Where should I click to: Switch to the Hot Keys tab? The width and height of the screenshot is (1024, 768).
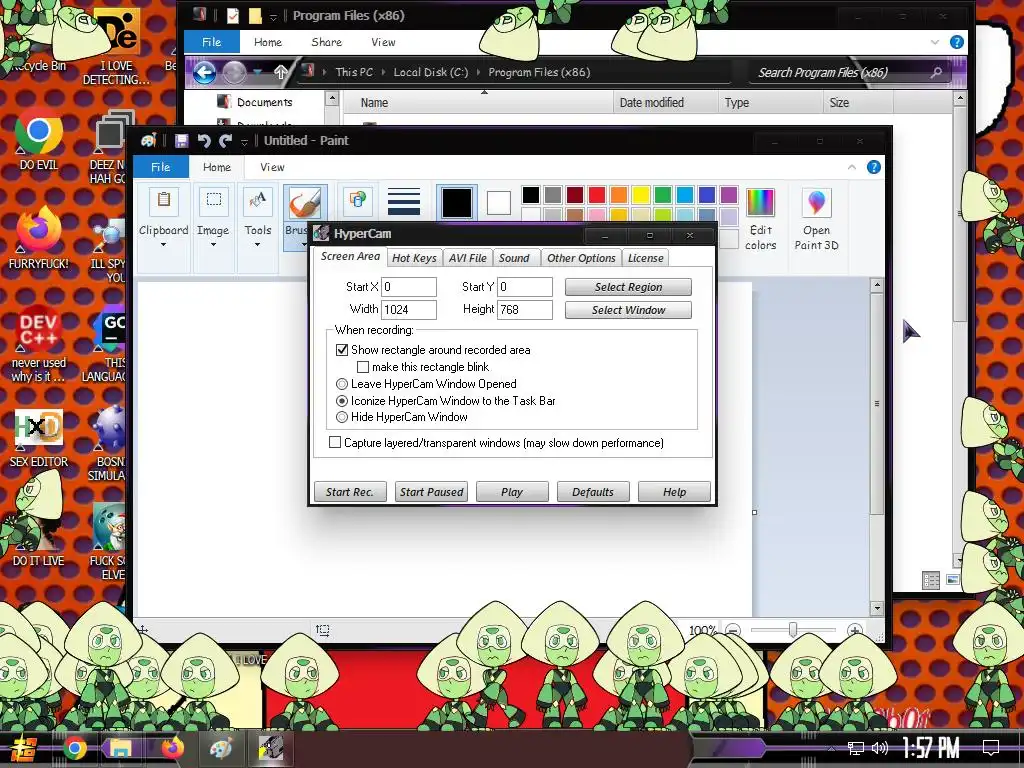pos(414,258)
